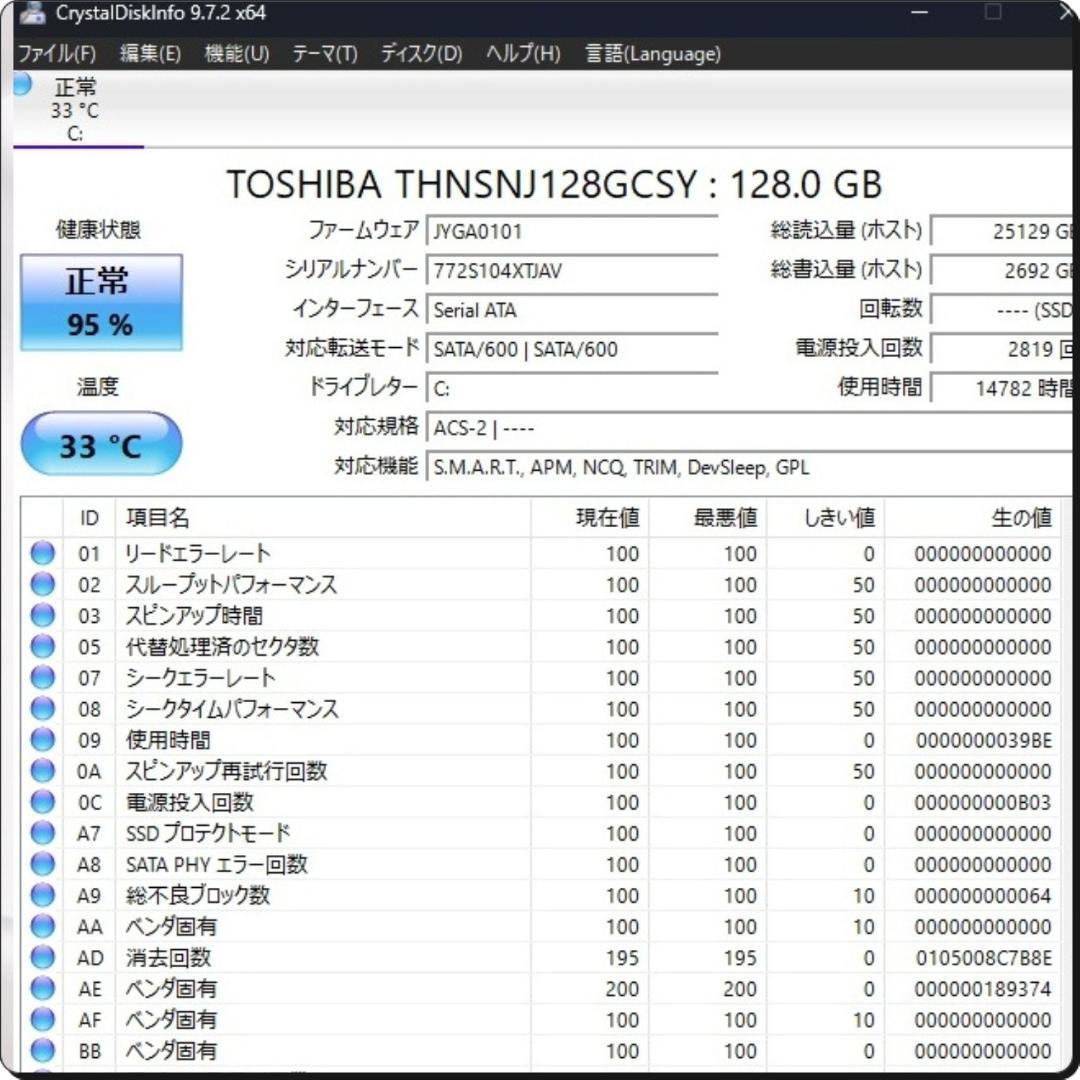Click the power on count value 2819

1002,349
